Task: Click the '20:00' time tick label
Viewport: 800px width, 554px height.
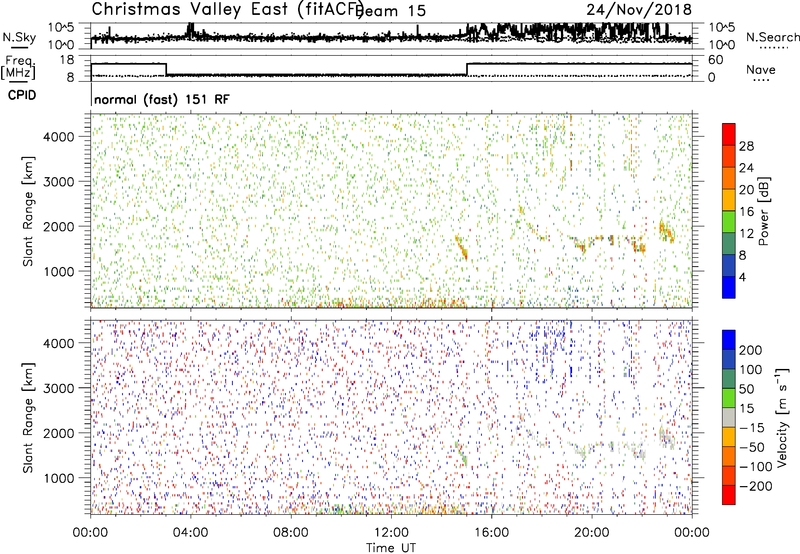Action: pyautogui.click(x=591, y=533)
